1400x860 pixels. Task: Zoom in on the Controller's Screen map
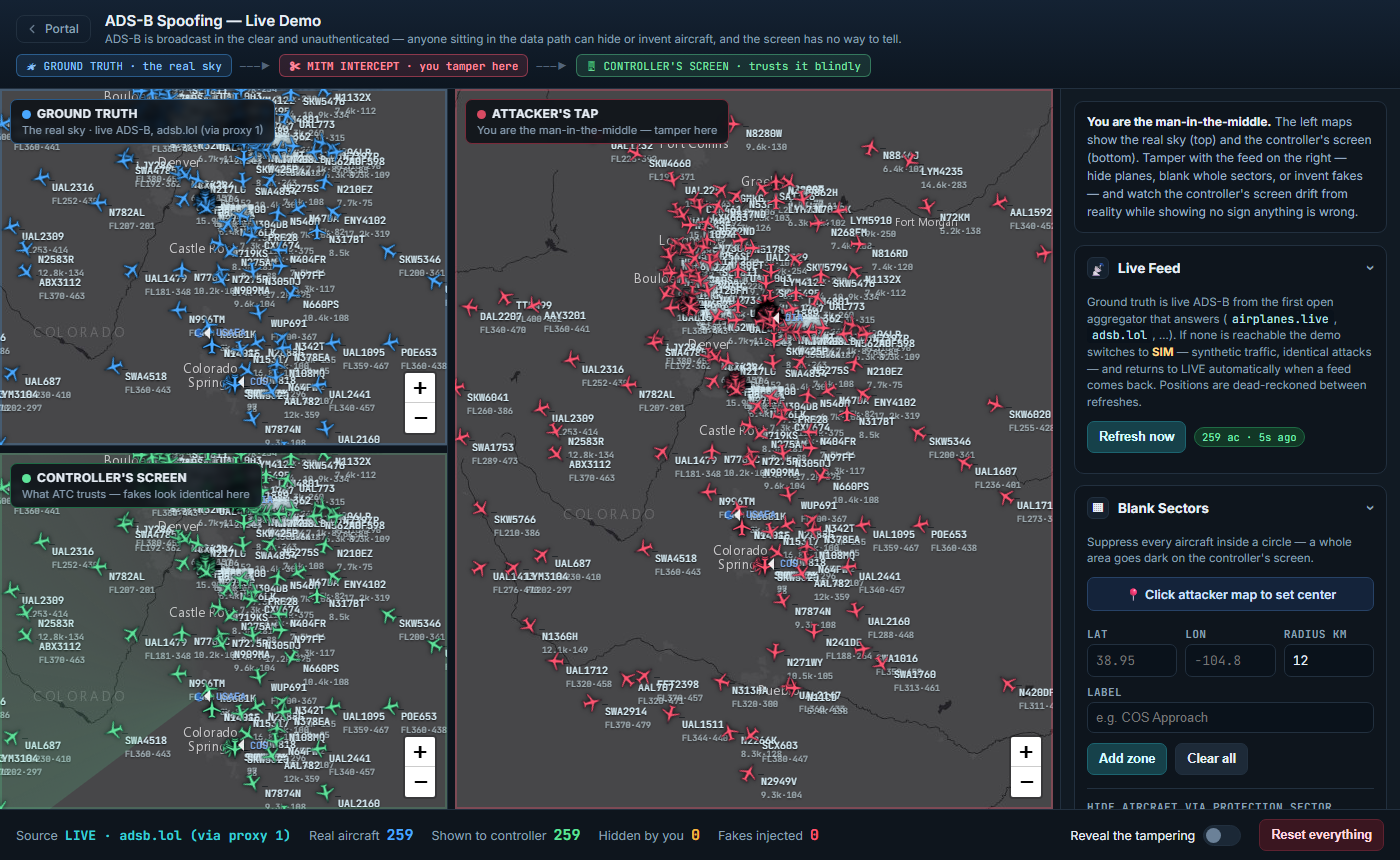(x=420, y=752)
